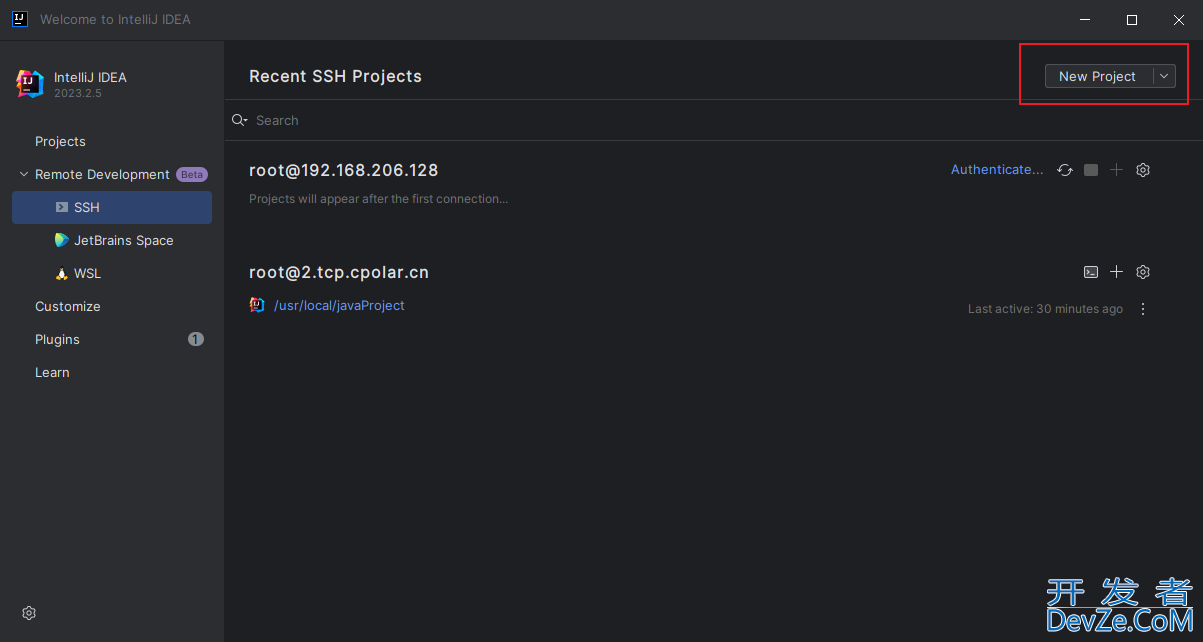Open settings gear for root@2.tcp.cpolar.cn

pos(1143,272)
